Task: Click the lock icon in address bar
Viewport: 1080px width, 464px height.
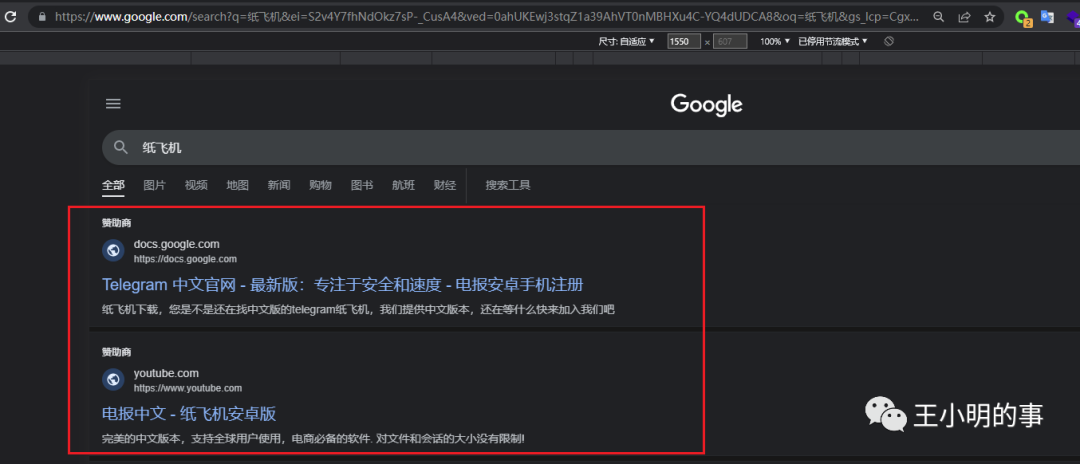Action: (43, 17)
